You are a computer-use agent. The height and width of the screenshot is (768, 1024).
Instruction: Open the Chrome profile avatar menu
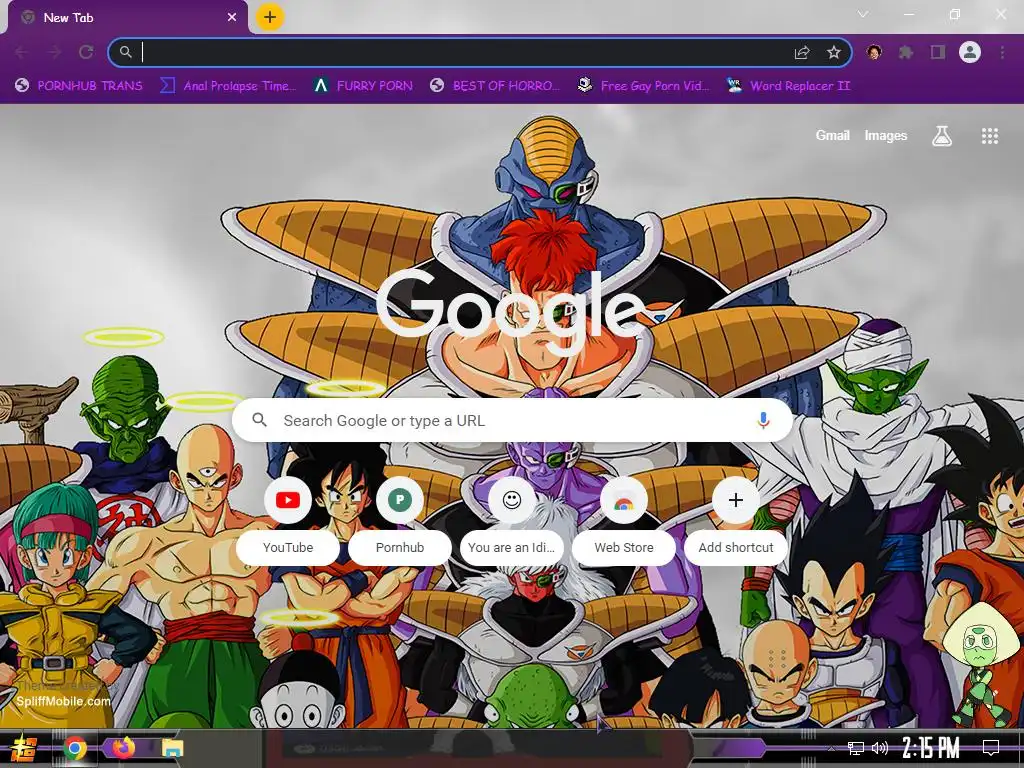tap(970, 52)
